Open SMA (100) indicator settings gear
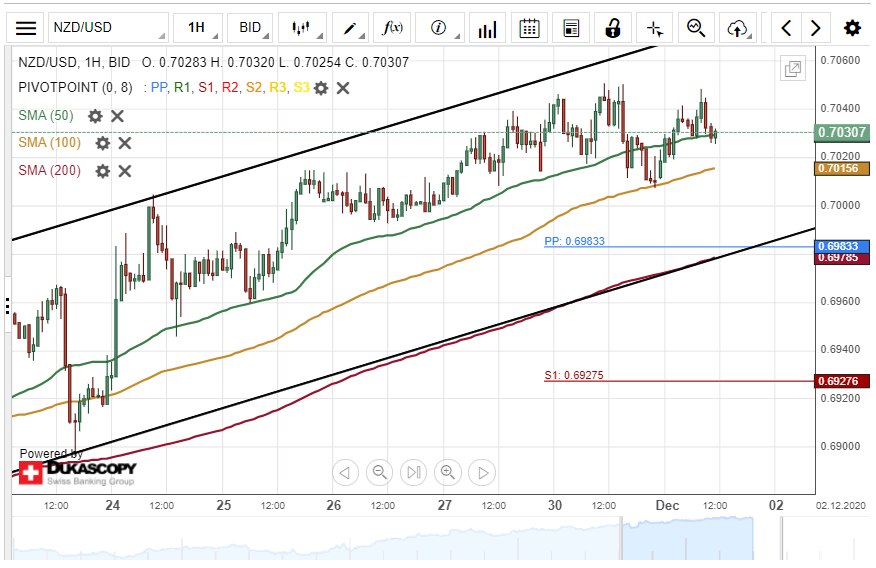This screenshot has width=876, height=568. click(x=102, y=143)
